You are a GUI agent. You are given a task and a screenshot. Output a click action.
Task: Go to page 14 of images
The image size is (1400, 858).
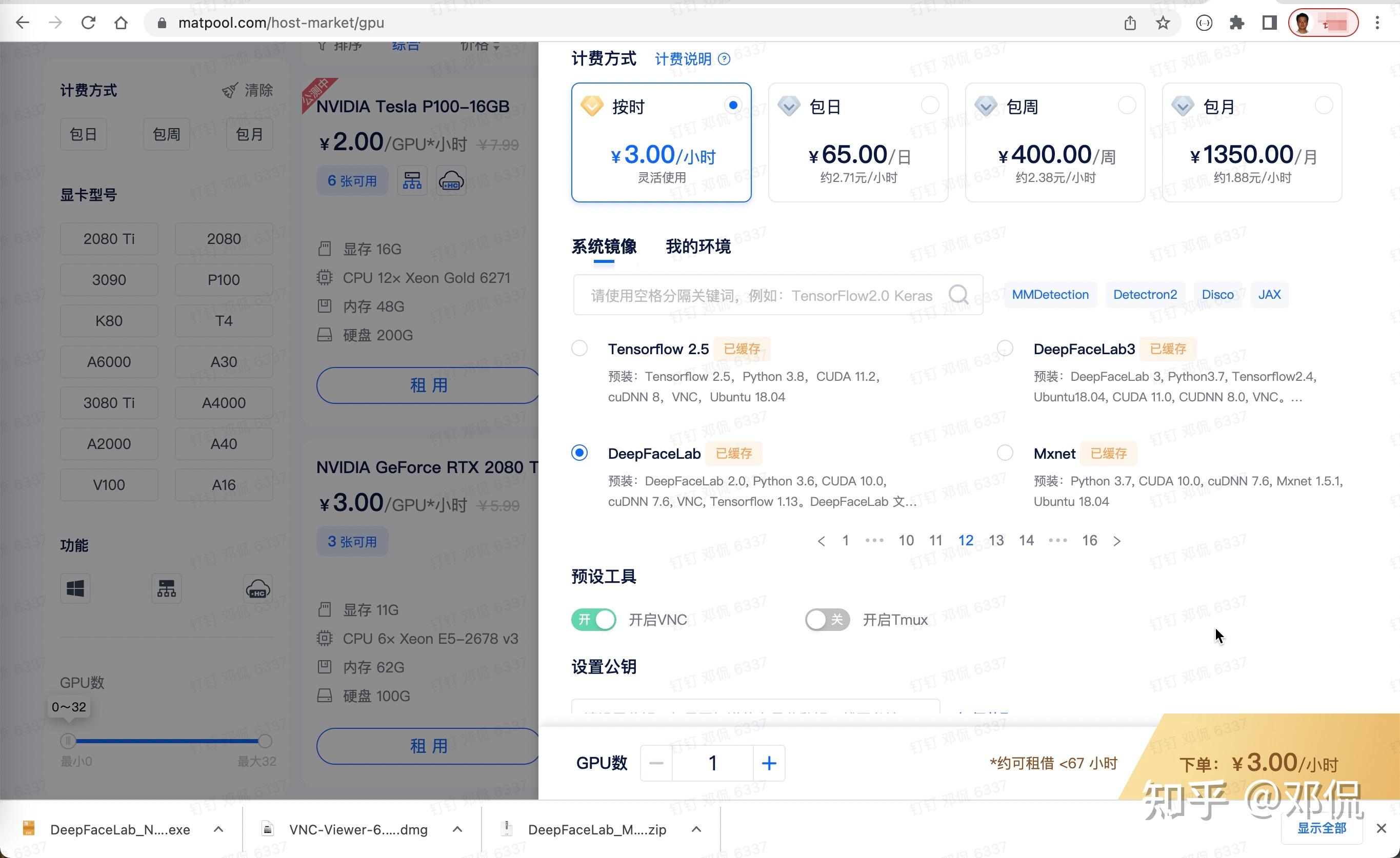click(x=1026, y=541)
